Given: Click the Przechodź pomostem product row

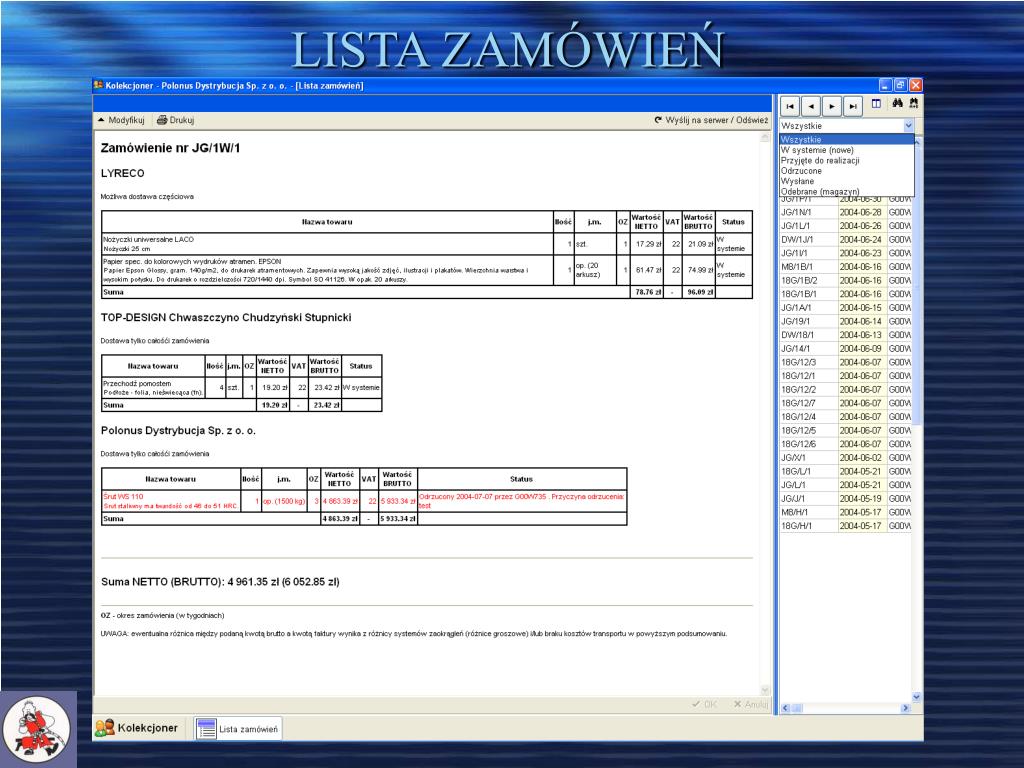Looking at the screenshot, I should click(242, 388).
